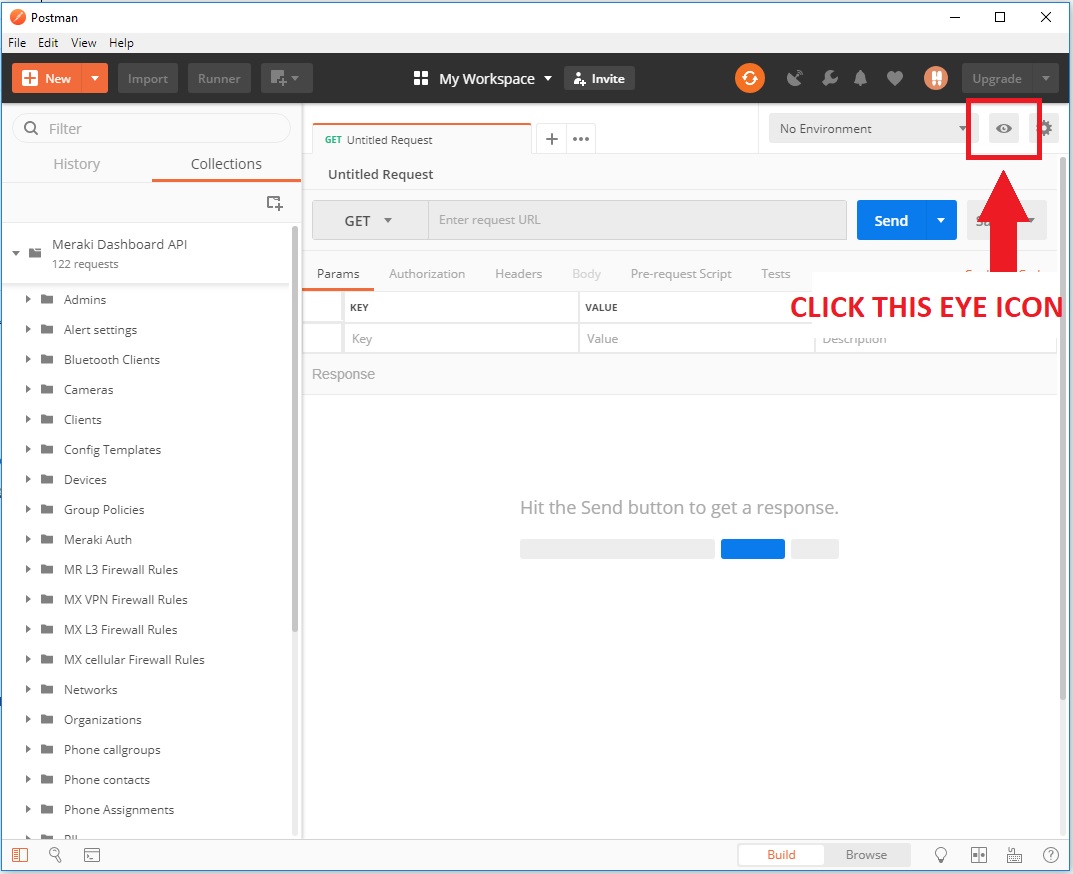Image resolution: width=1073 pixels, height=874 pixels.
Task: Open the Postman console icon in status bar
Action: [91, 855]
